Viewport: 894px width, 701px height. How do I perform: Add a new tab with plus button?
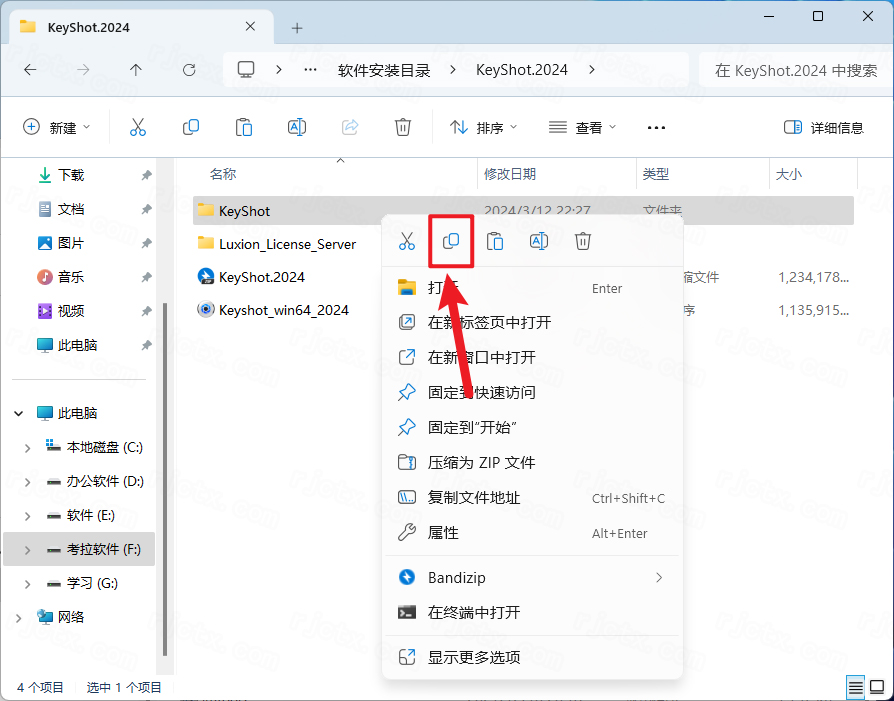[x=297, y=28]
